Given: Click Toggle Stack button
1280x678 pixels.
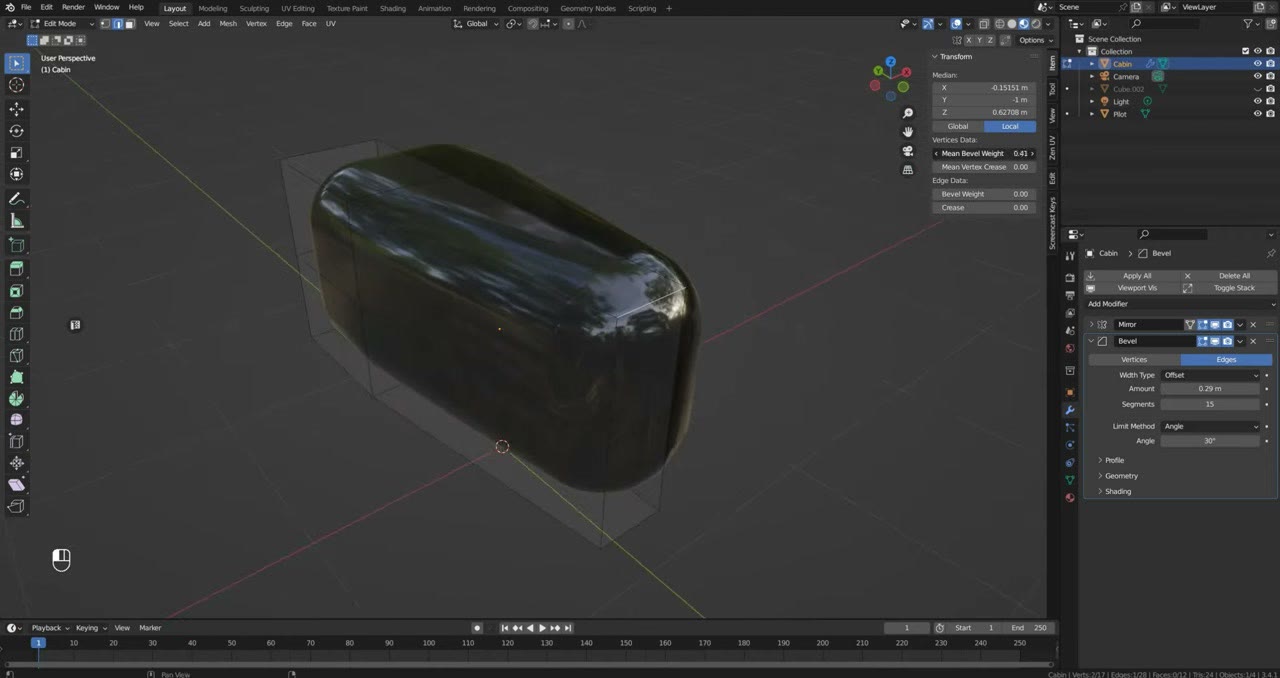Looking at the screenshot, I should coord(1229,288).
